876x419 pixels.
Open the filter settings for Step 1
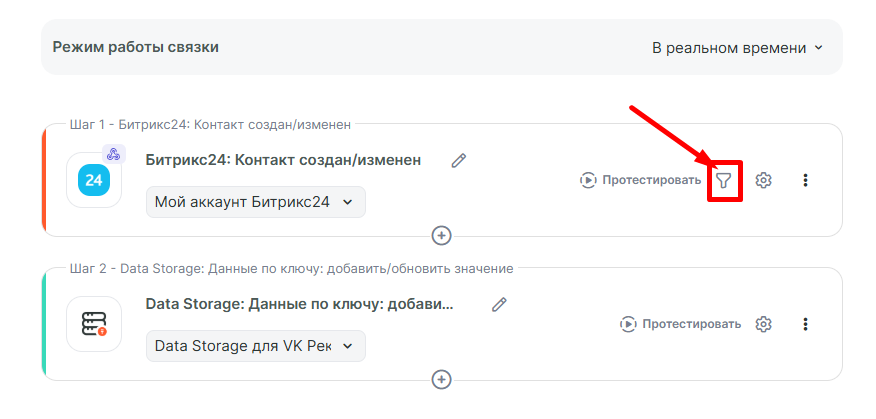click(x=724, y=181)
